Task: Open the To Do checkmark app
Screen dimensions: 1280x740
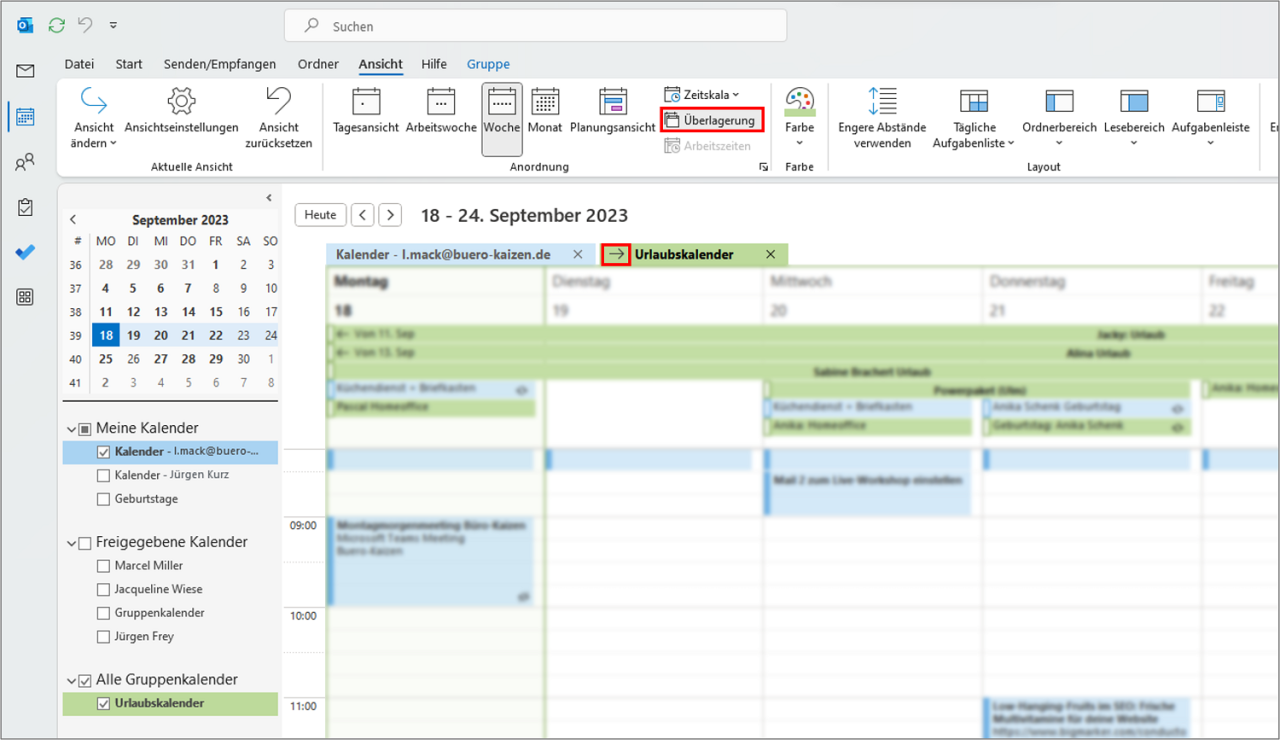Action: click(25, 252)
